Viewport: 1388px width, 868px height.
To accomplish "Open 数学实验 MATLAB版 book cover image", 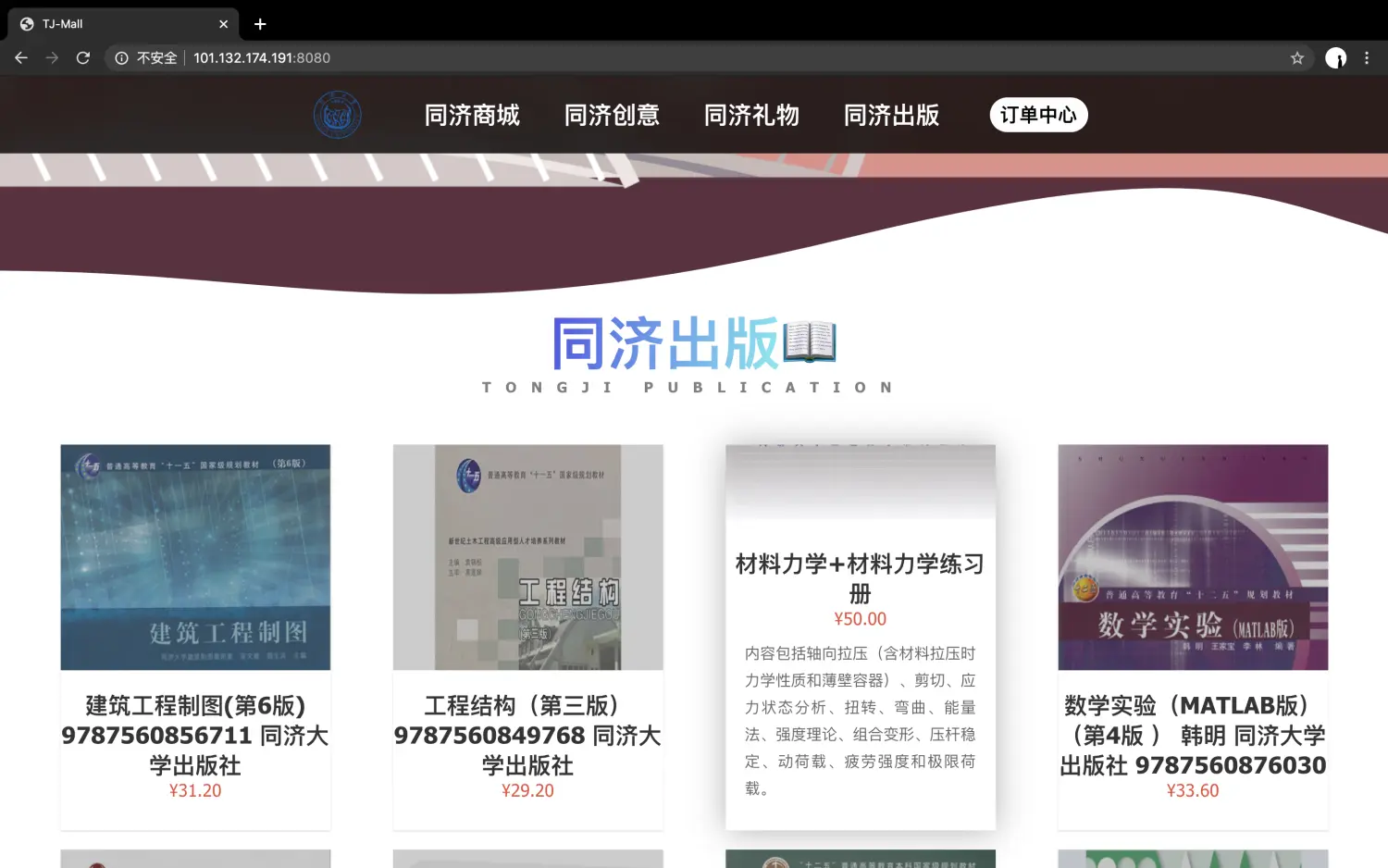I will (x=1193, y=557).
